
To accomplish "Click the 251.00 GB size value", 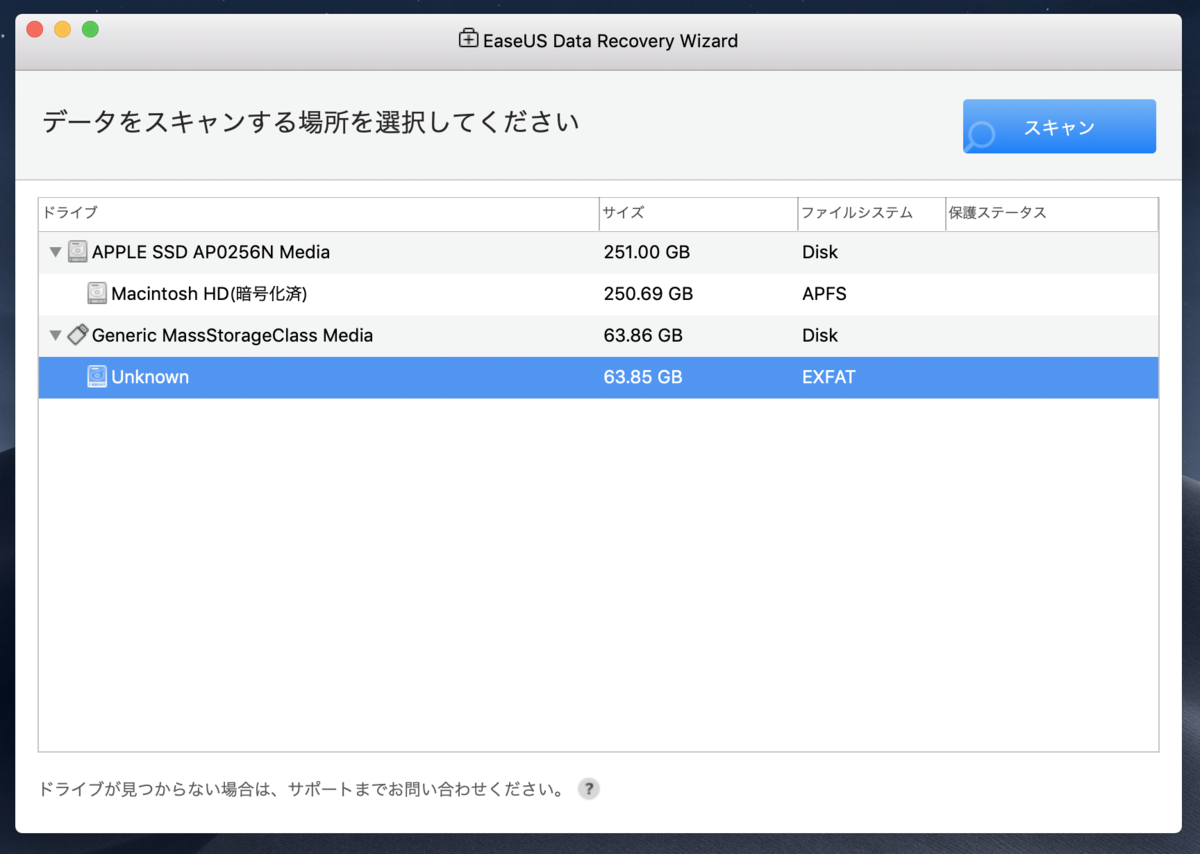I will click(647, 252).
